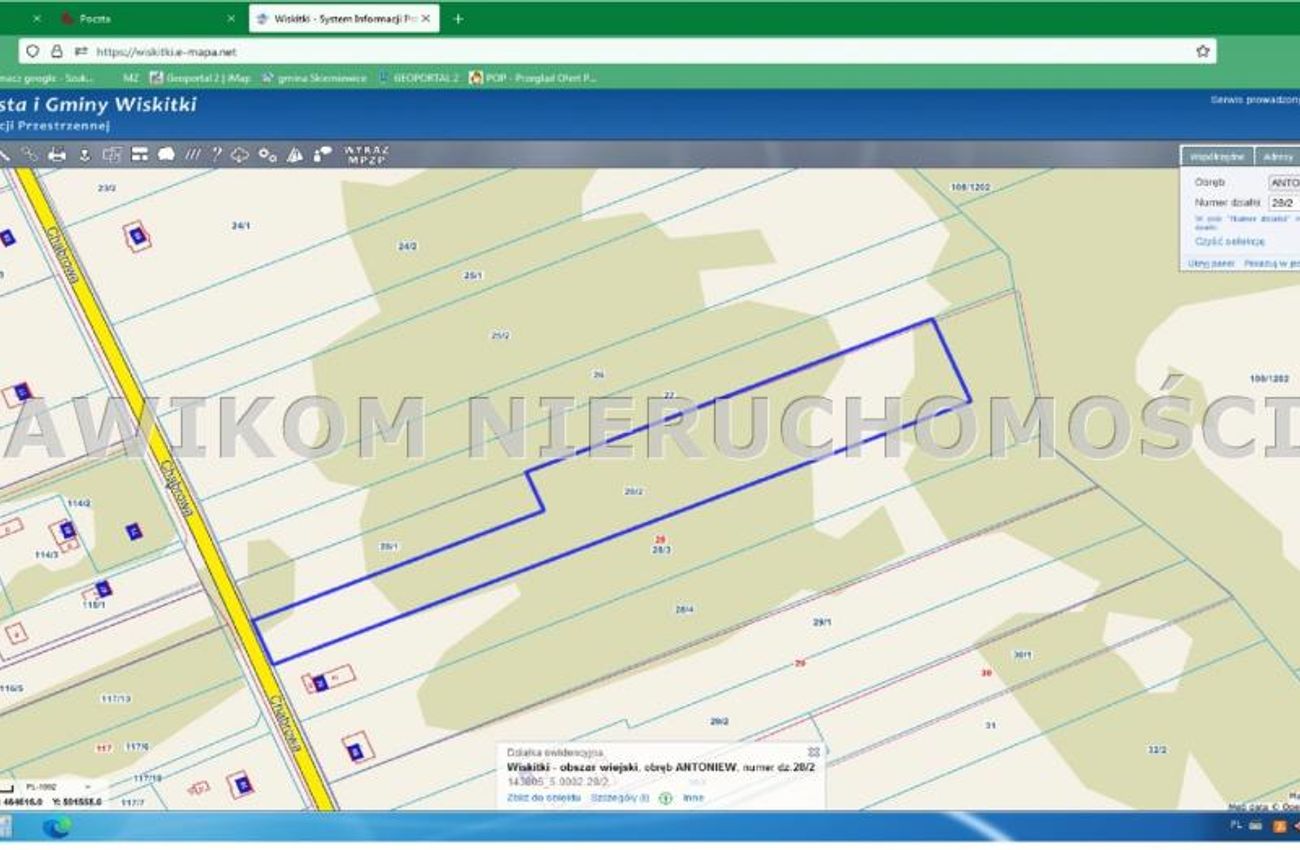Click the Ukryj panel link
The width and height of the screenshot is (1300, 850).
[1211, 263]
